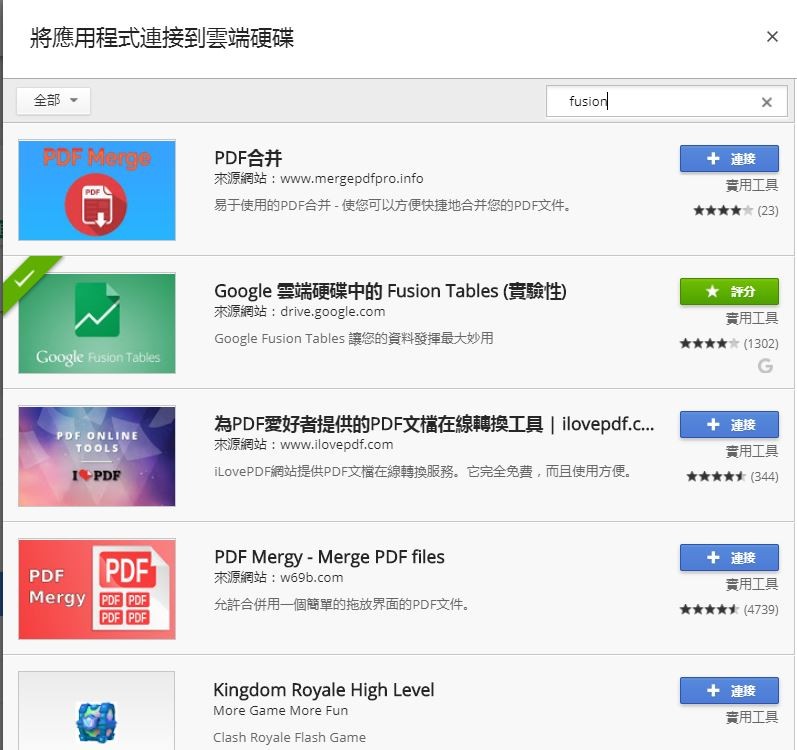Click the 實用工具 label under Kingdom Royale

[752, 717]
